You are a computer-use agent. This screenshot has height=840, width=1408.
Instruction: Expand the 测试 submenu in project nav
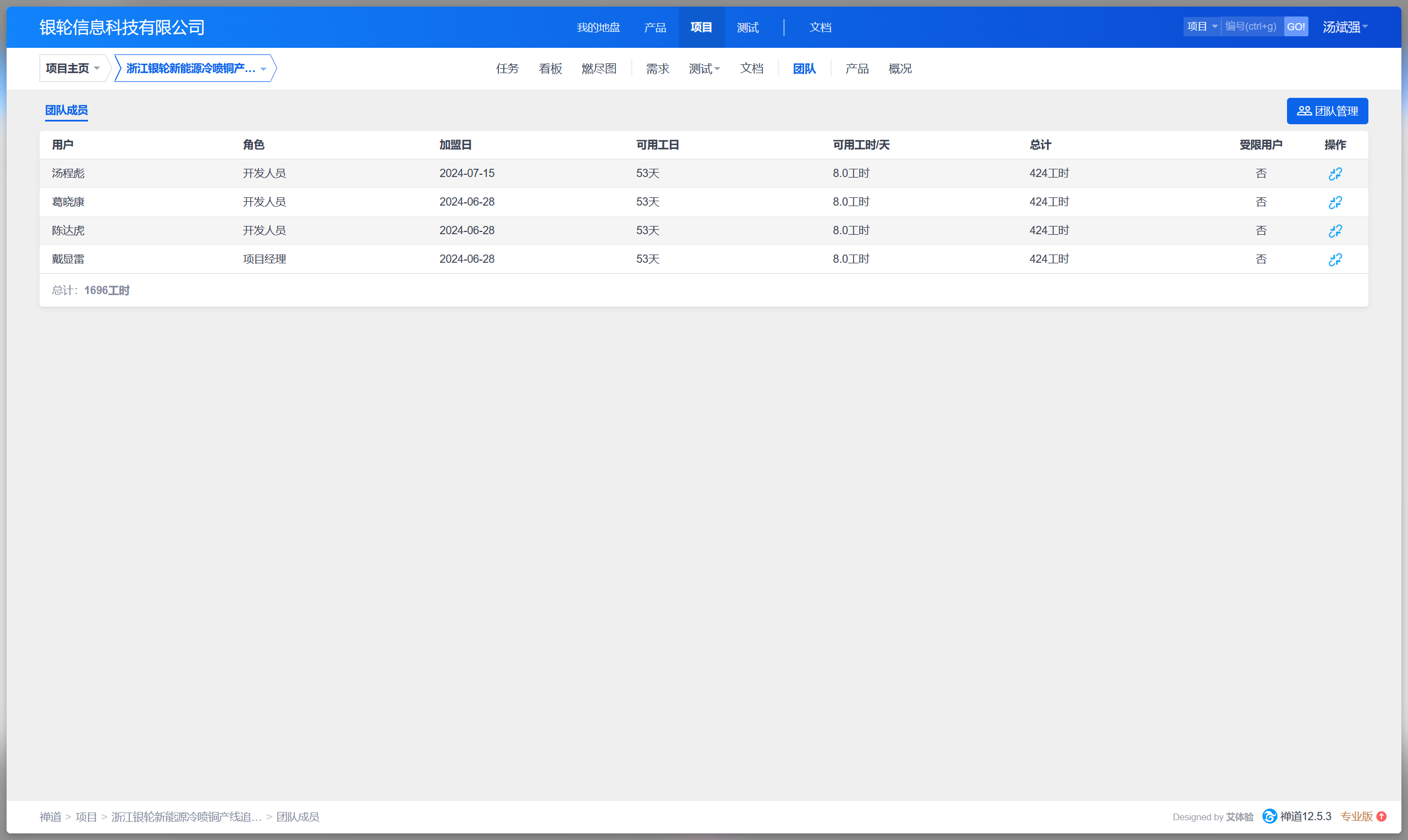tap(703, 69)
